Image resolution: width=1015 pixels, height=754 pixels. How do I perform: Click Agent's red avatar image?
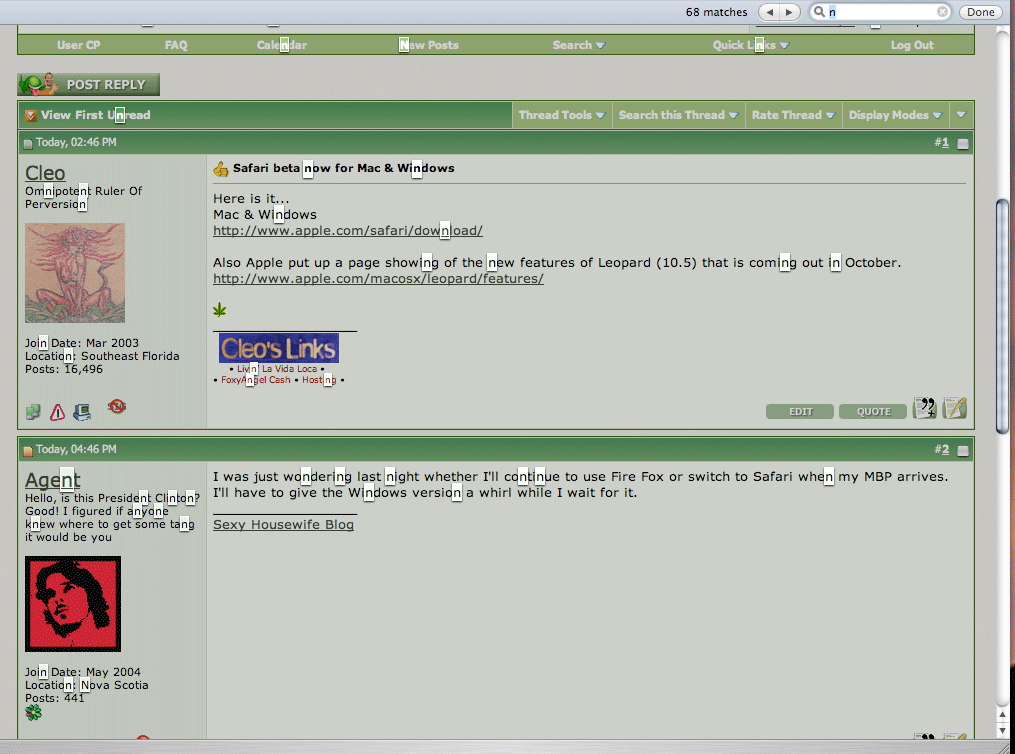tap(73, 604)
